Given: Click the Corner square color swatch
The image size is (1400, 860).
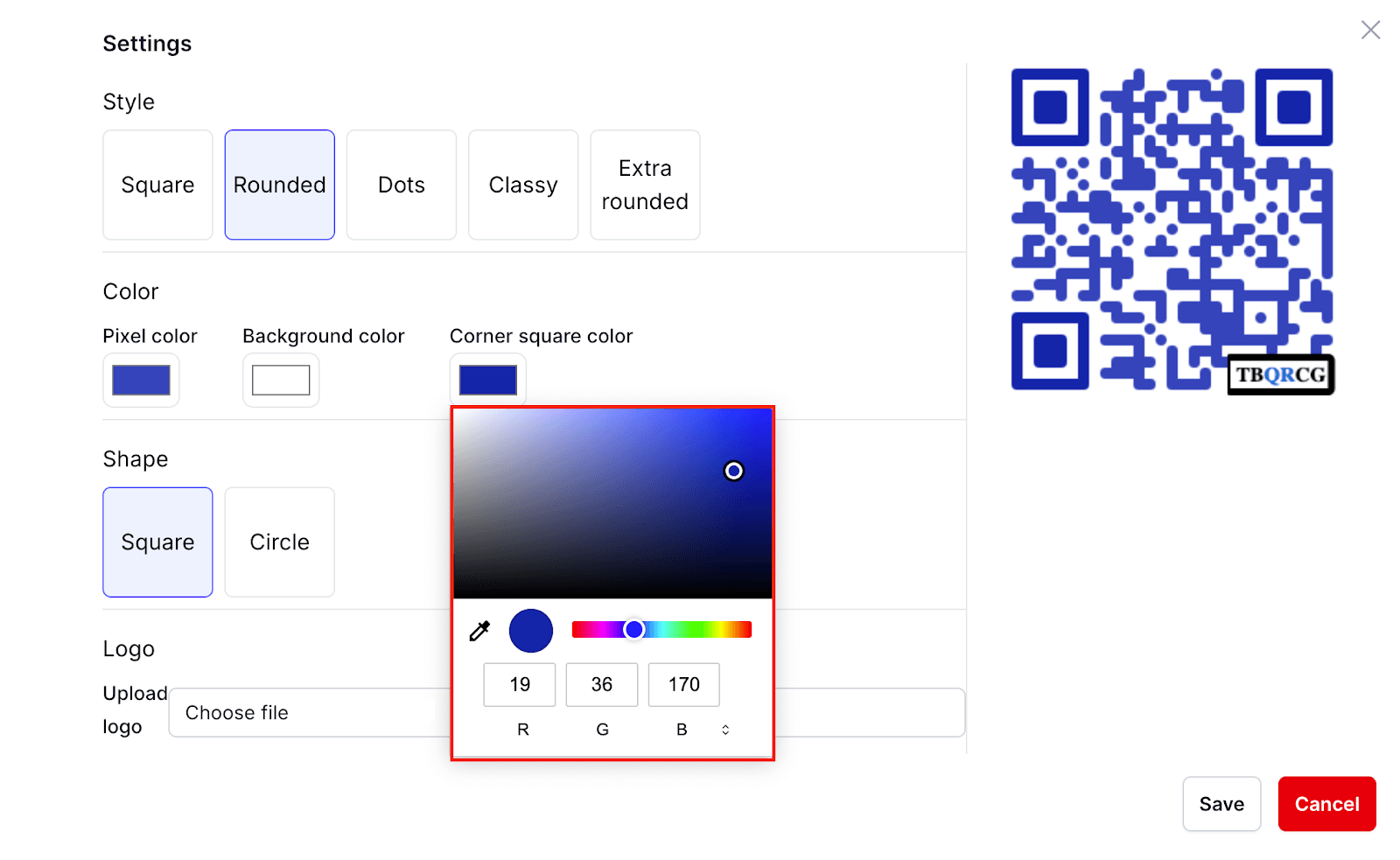Looking at the screenshot, I should pyautogui.click(x=488, y=381).
